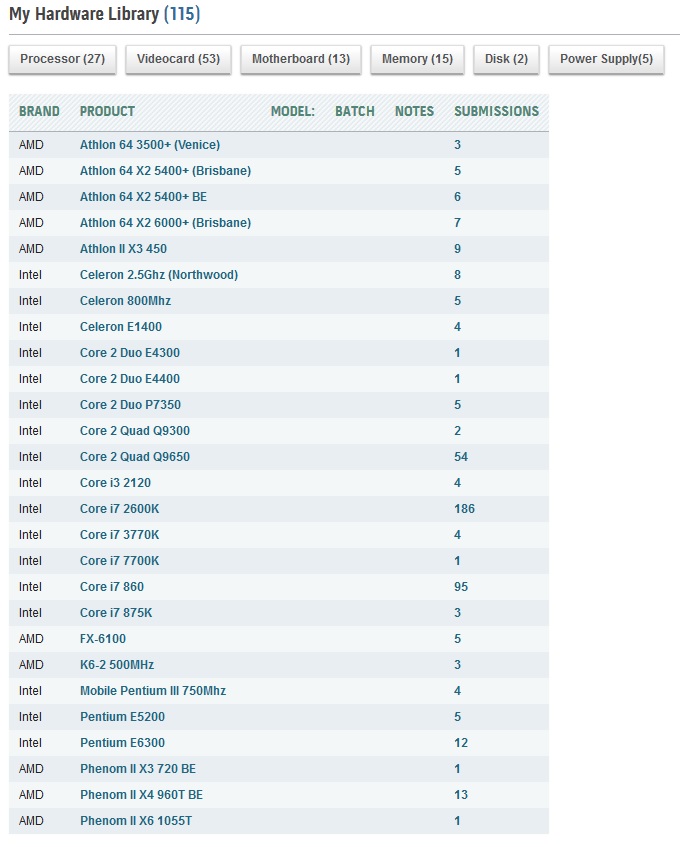Click the My Hardware Library (115) heading
680x847 pixels.
(105, 14)
